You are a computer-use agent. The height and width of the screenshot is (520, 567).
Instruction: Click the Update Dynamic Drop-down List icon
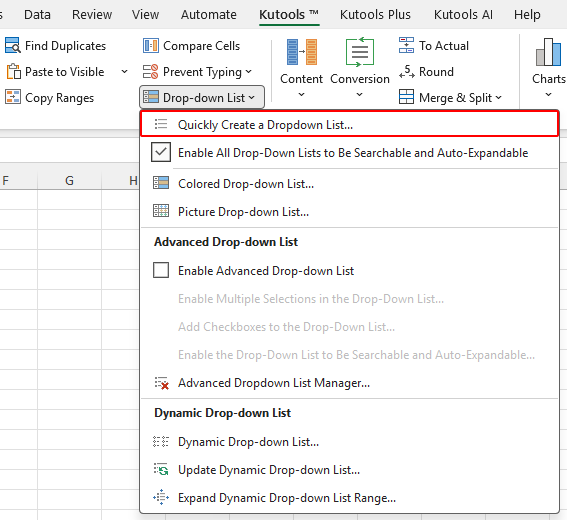[x=161, y=469]
